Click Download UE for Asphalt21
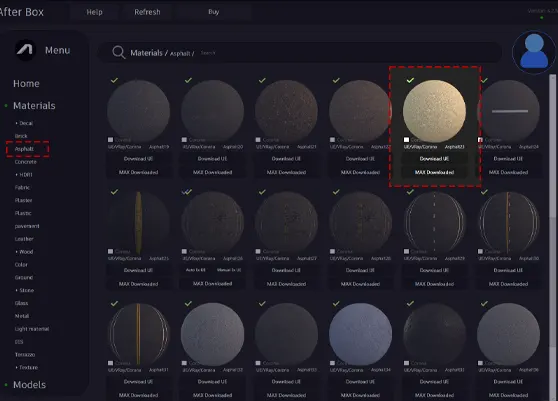This screenshot has width=558, height=401. click(286, 159)
